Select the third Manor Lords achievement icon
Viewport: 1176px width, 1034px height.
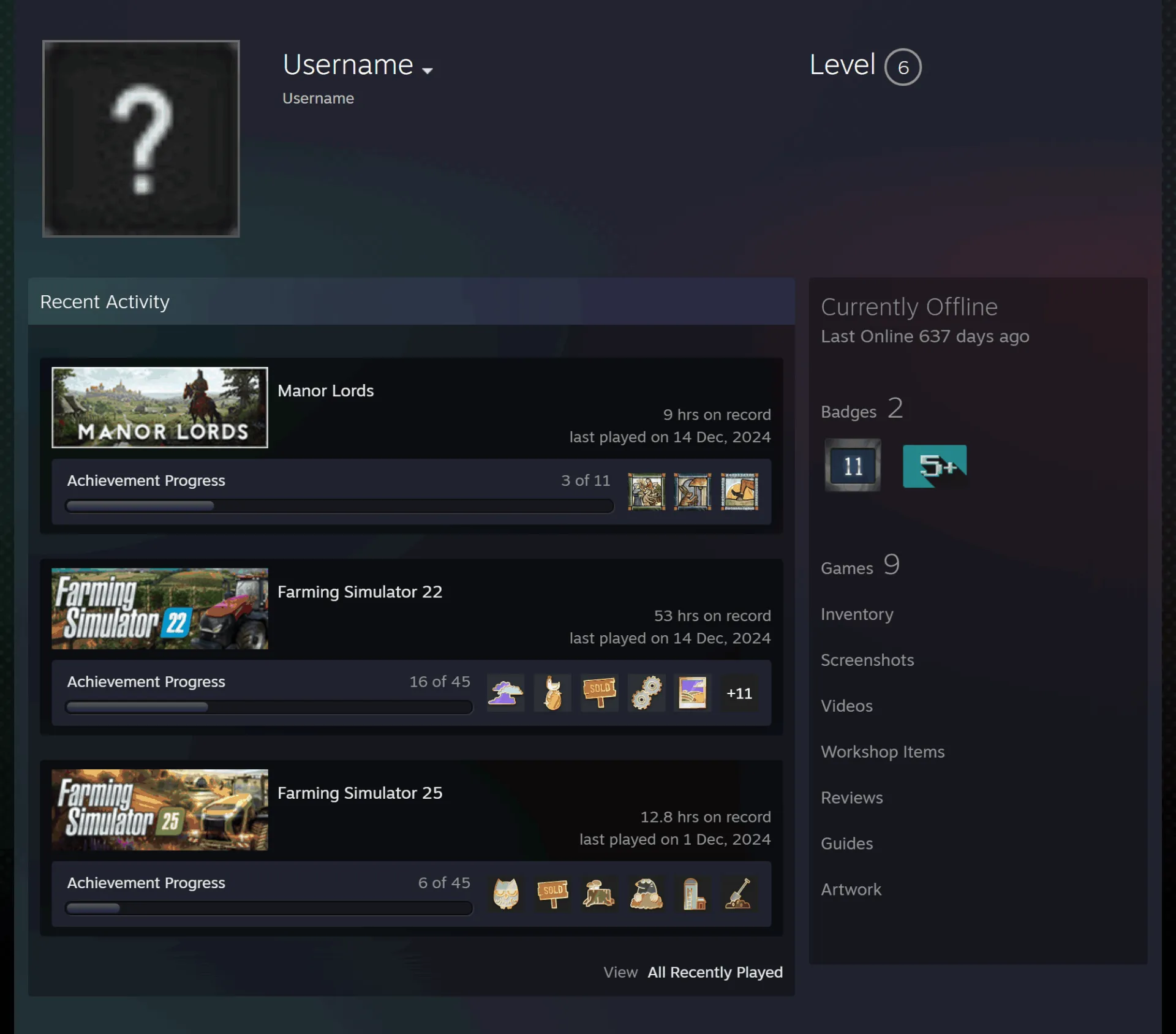(x=739, y=491)
